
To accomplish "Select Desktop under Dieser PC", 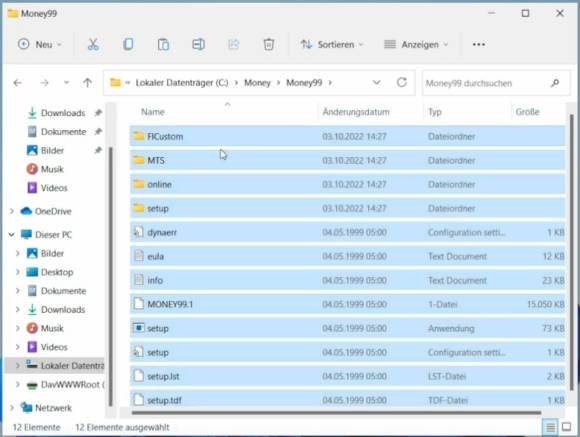I will click(x=57, y=272).
